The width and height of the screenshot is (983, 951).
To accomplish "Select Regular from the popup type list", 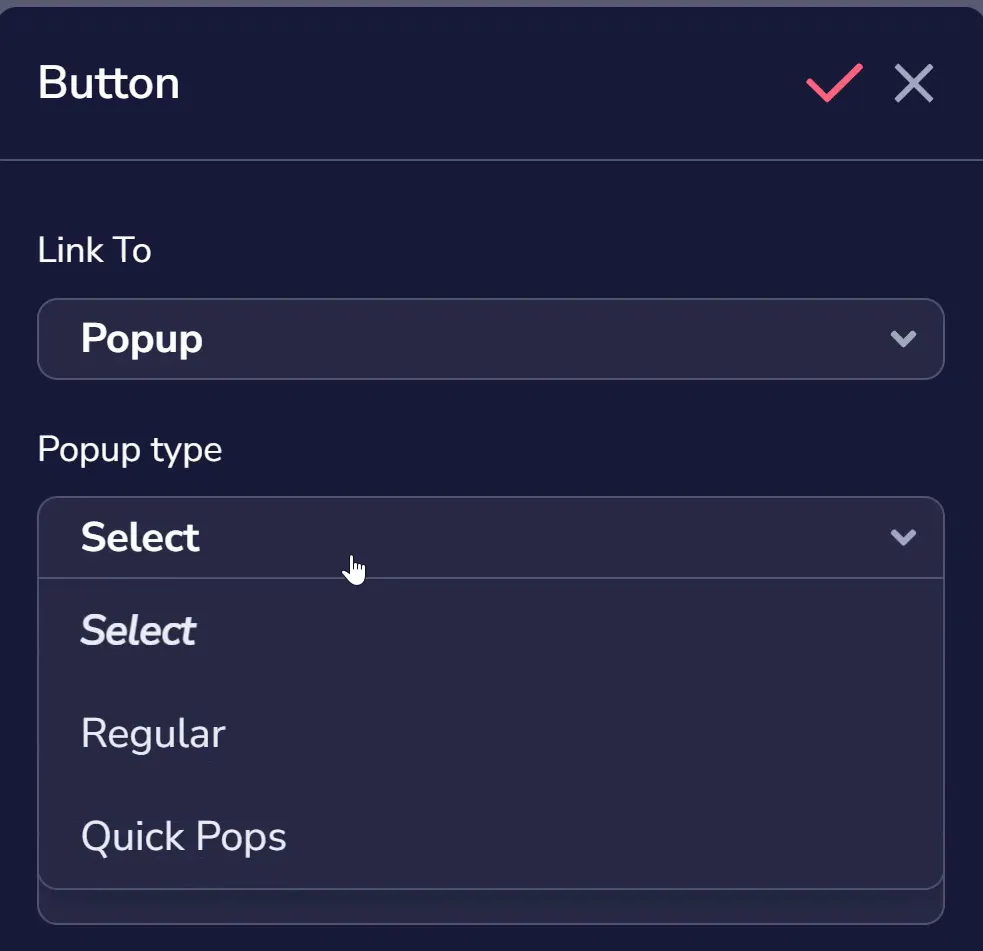I will point(491,733).
